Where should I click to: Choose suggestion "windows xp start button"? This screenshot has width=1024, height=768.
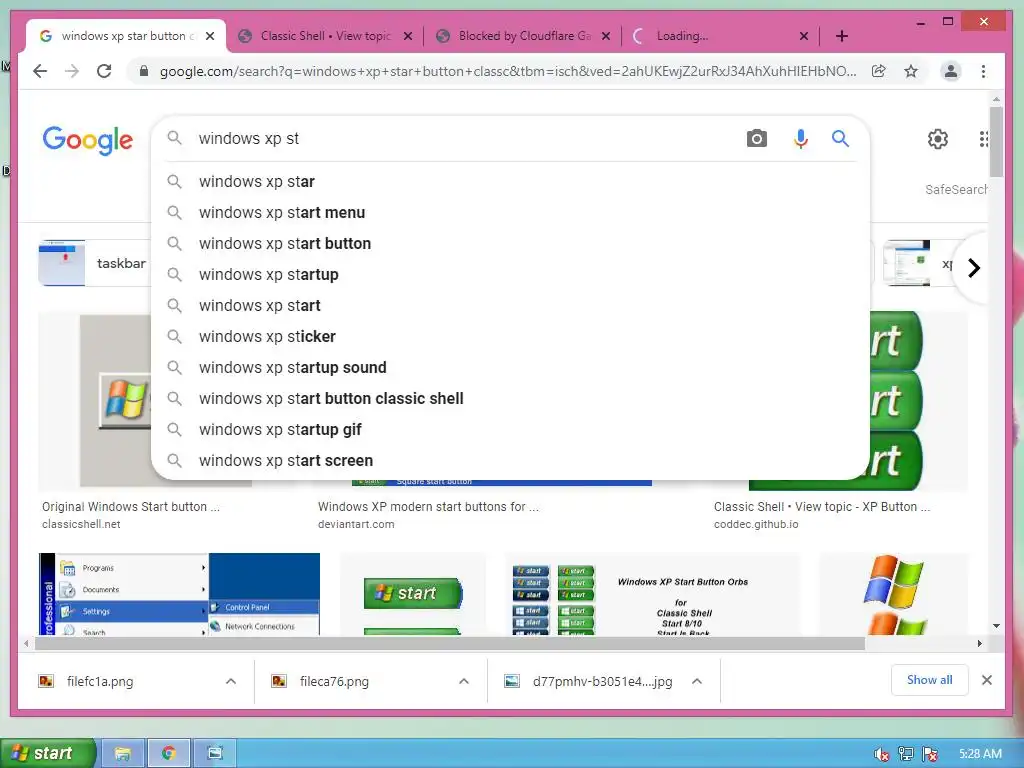tap(511, 244)
